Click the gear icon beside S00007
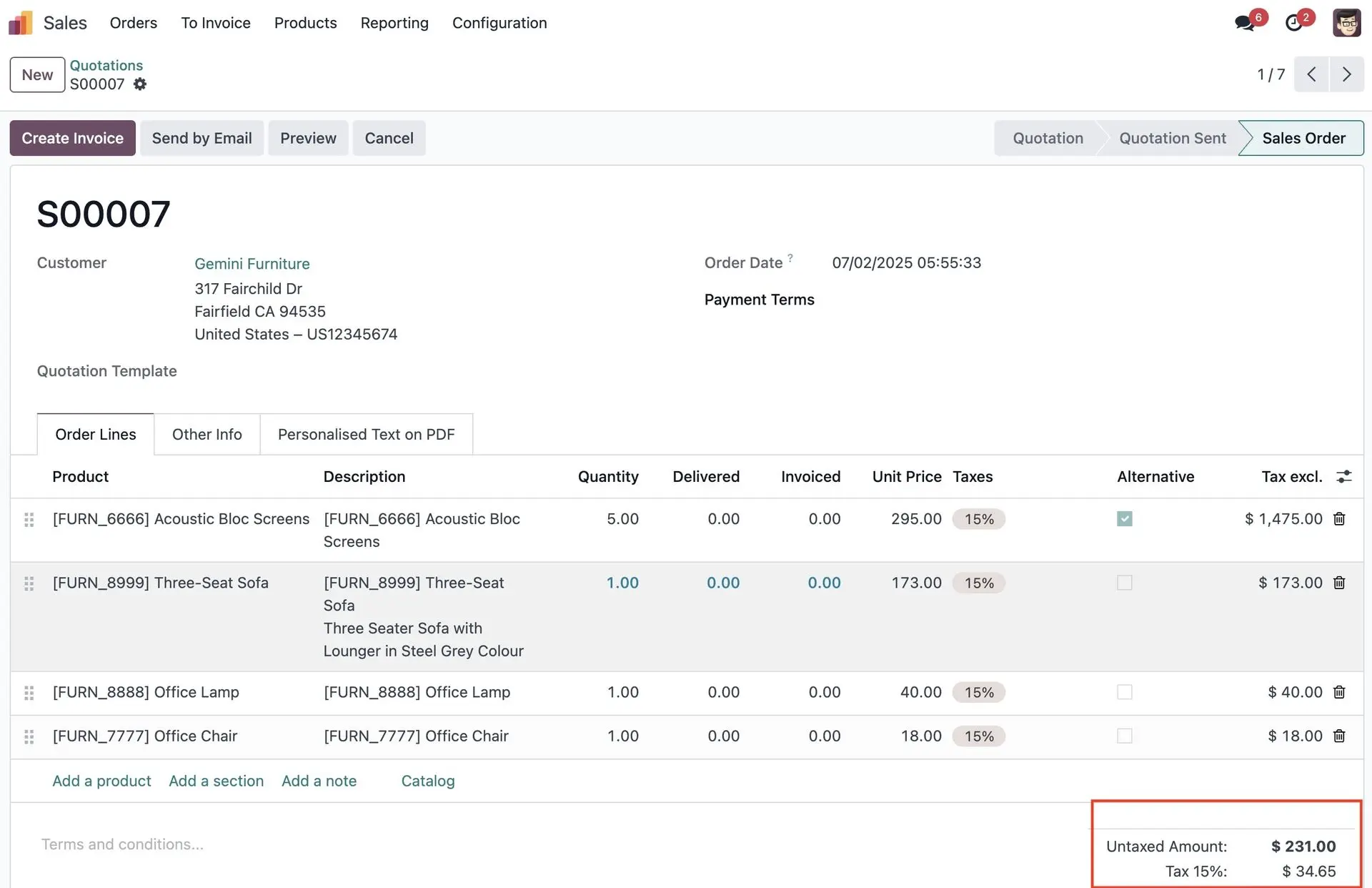The image size is (1372, 888). tap(140, 84)
